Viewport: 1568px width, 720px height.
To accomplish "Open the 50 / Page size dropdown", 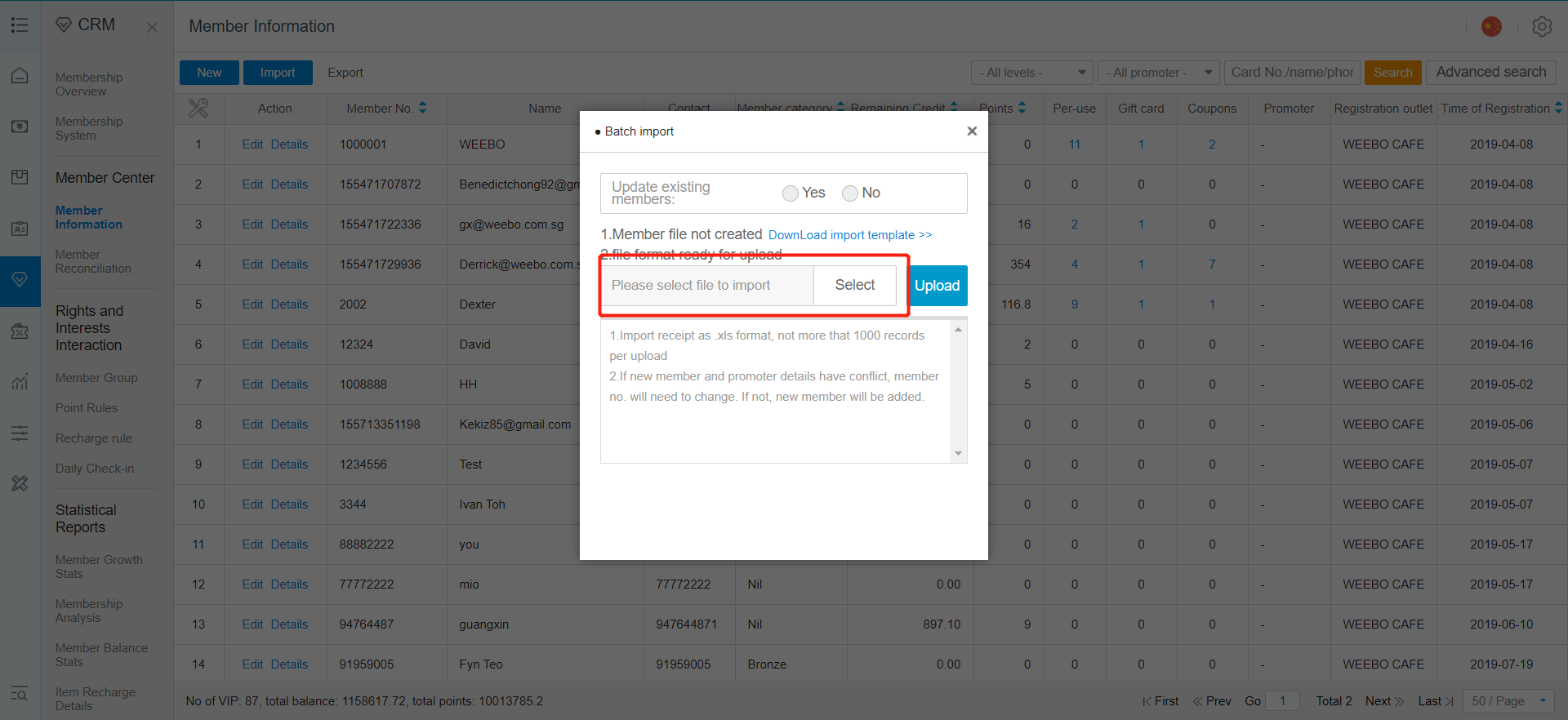I will 1508,701.
